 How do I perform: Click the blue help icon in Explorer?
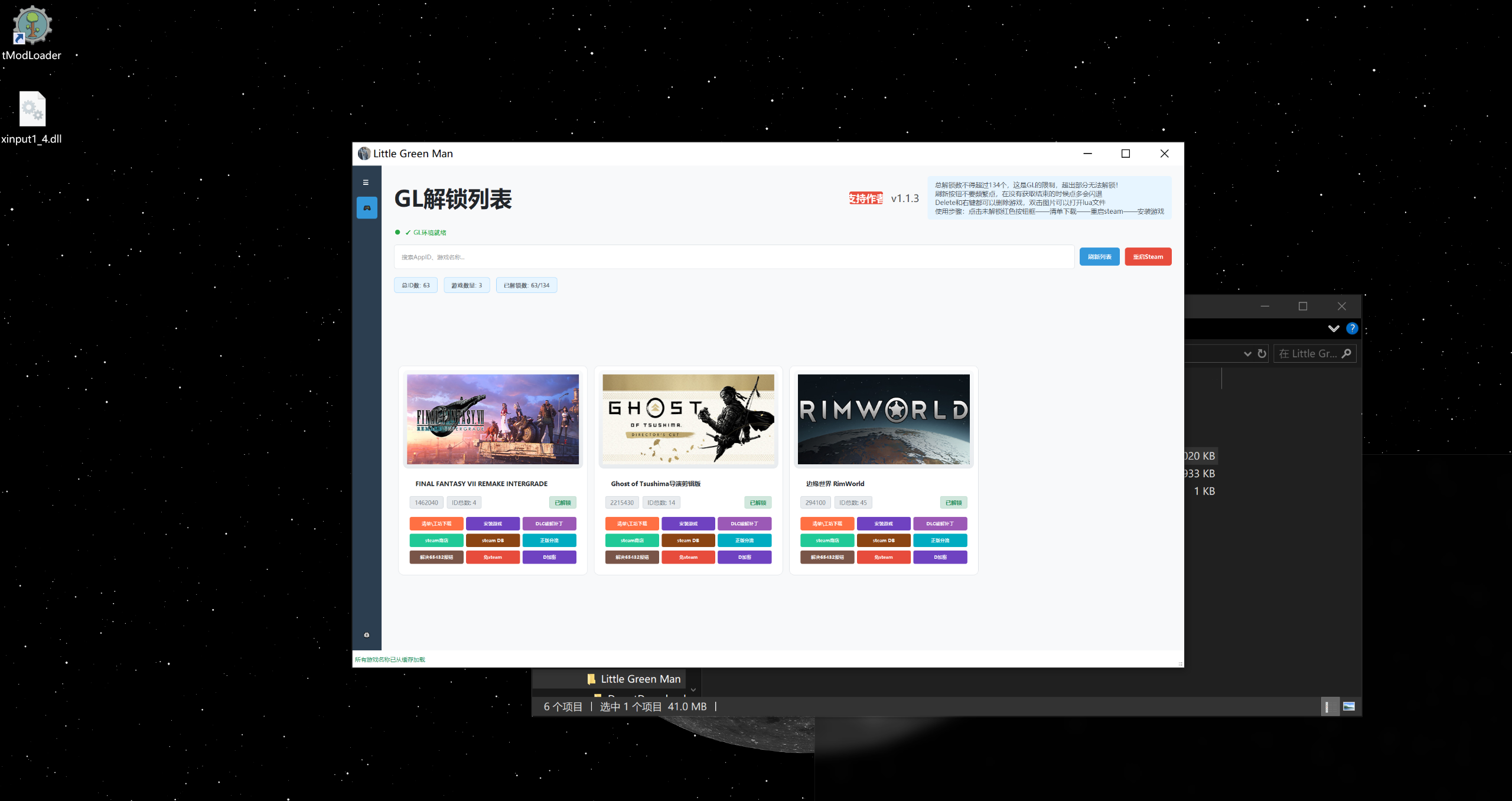click(x=1351, y=328)
